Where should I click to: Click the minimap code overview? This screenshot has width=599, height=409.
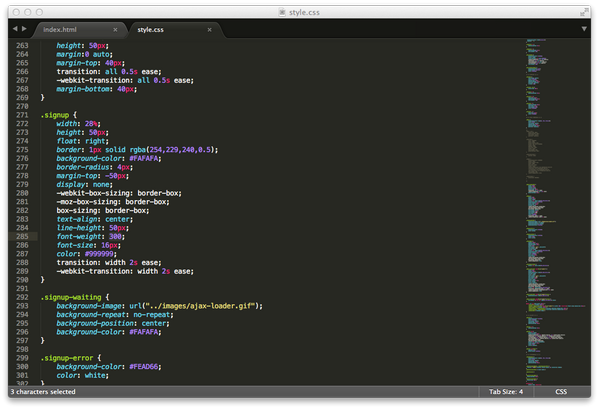click(556, 211)
